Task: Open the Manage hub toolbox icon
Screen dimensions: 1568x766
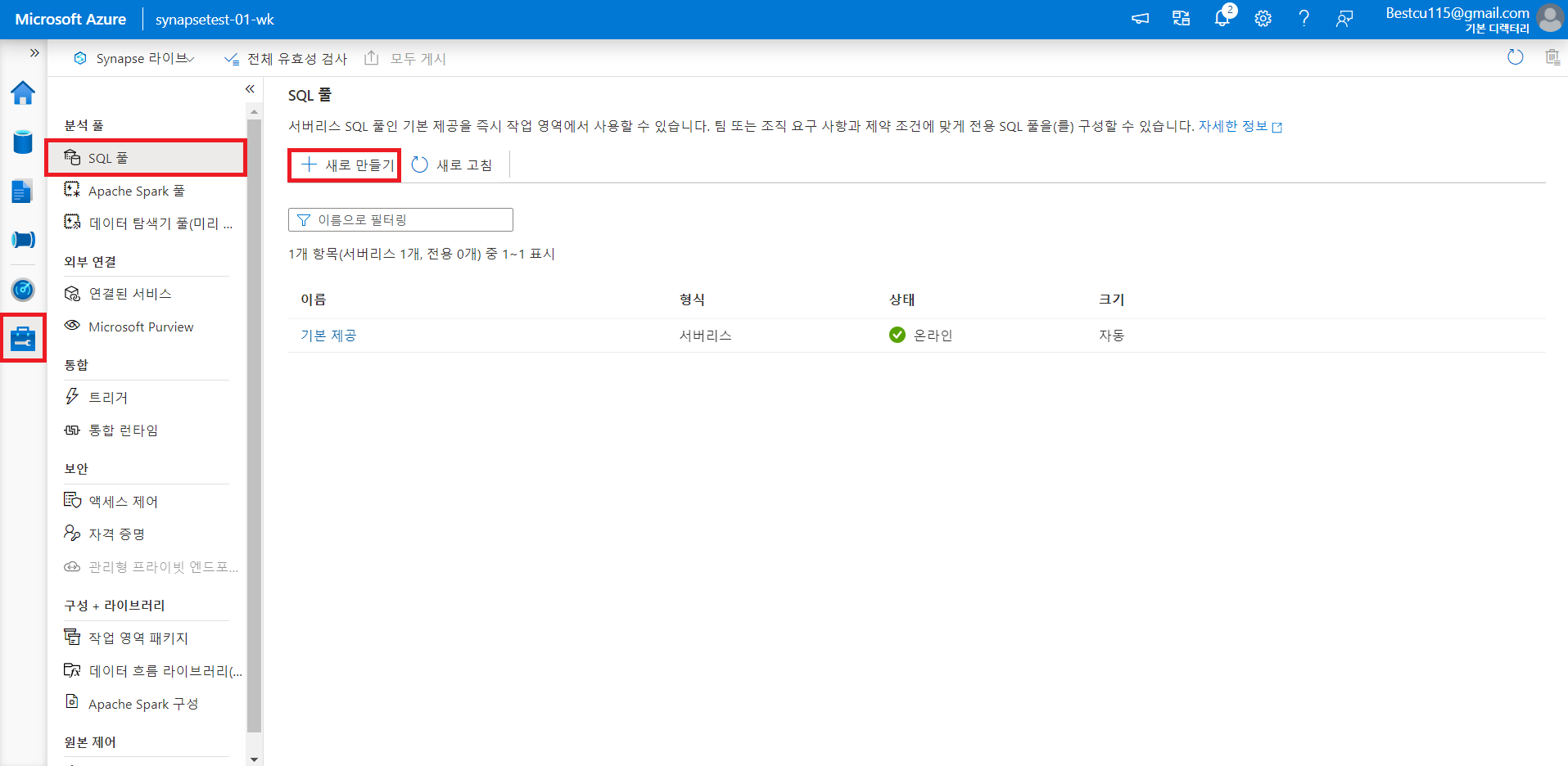Action: click(x=23, y=338)
